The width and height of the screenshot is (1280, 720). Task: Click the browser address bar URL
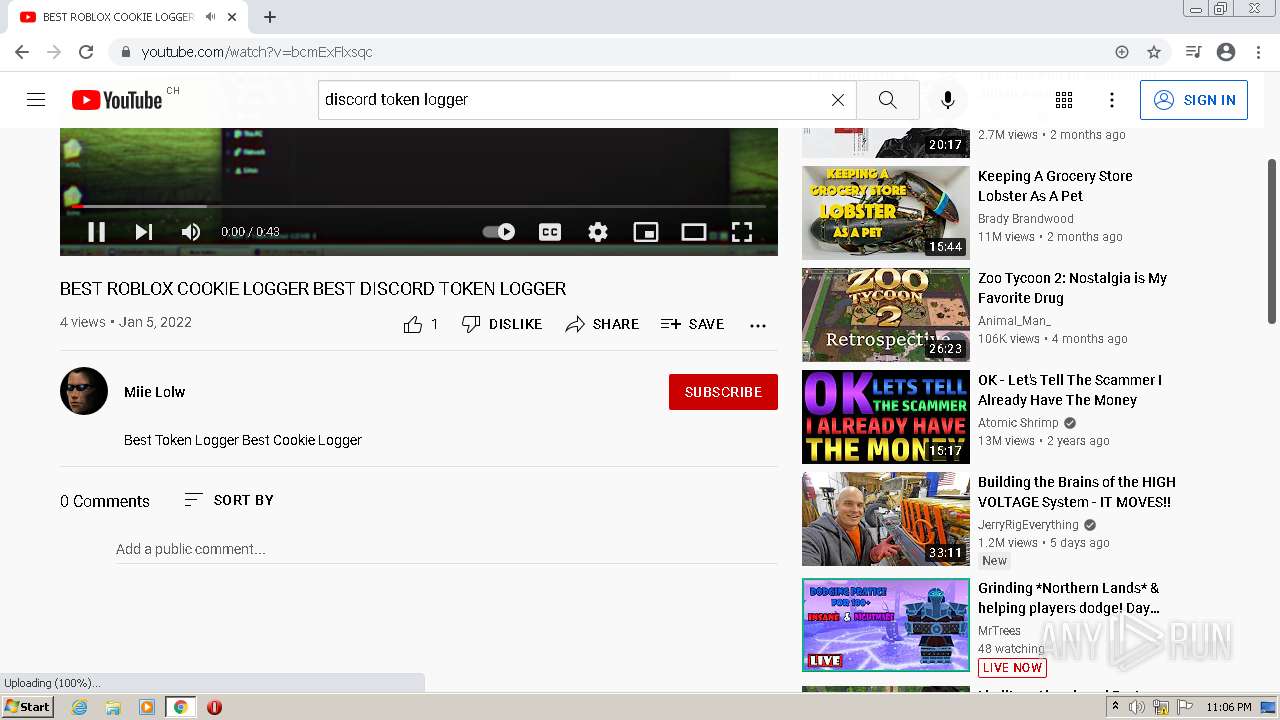click(257, 52)
